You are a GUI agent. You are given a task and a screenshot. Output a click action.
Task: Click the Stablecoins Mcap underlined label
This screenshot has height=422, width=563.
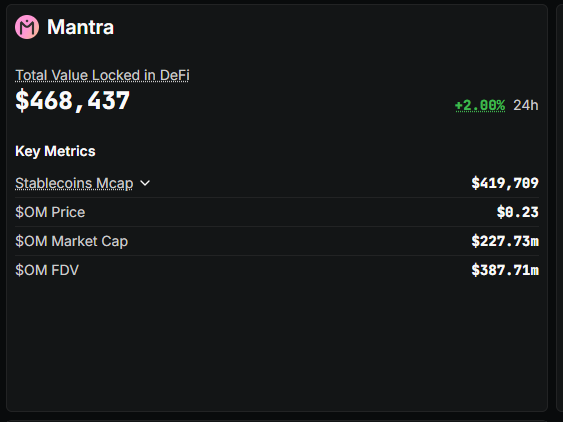coord(74,183)
